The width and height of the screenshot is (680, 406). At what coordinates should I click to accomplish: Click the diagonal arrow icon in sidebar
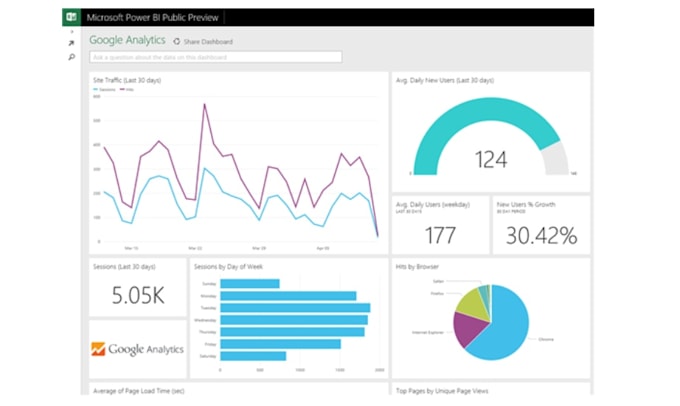pyautogui.click(x=72, y=43)
